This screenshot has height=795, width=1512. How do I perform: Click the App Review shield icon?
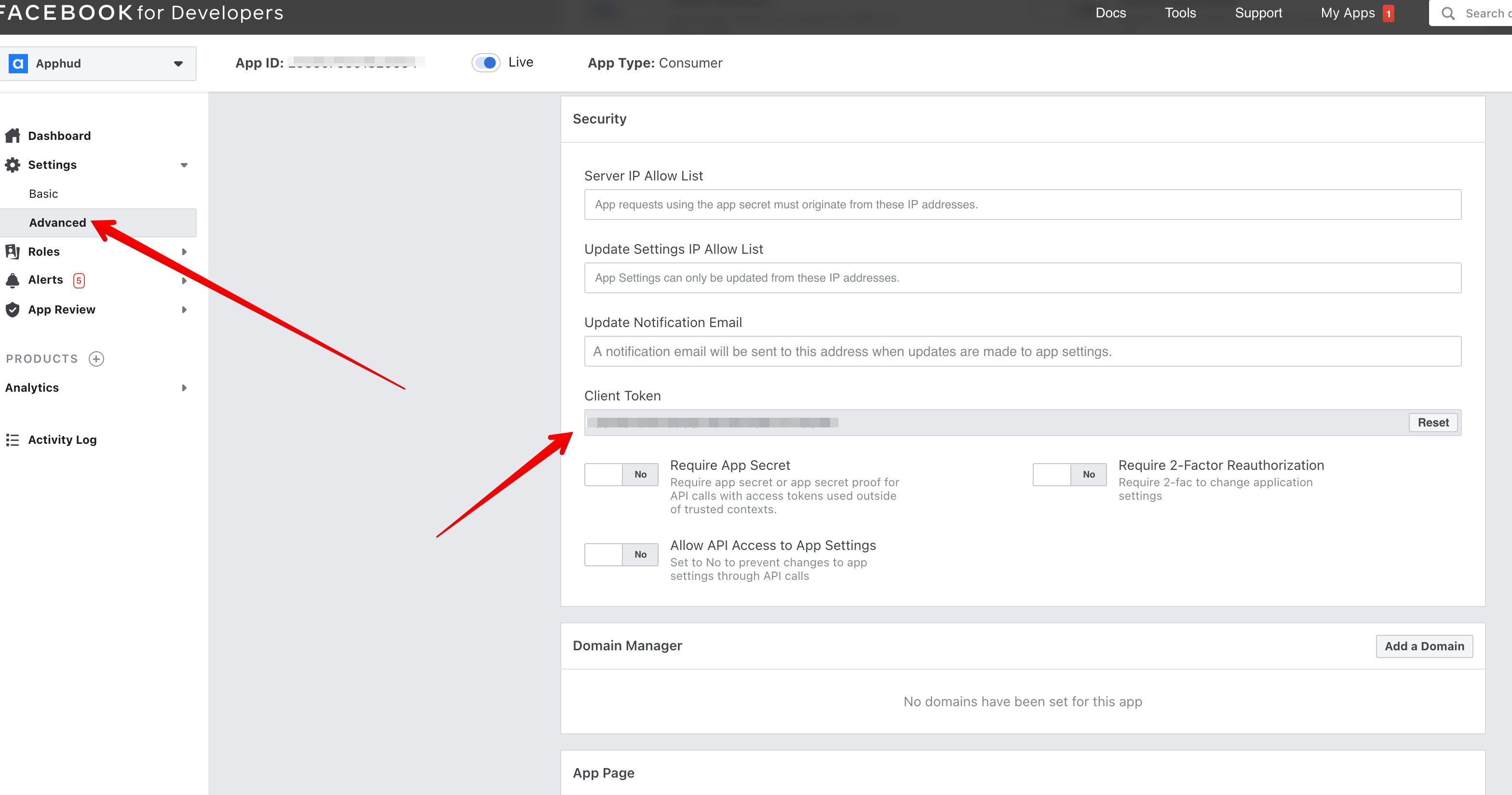click(13, 309)
